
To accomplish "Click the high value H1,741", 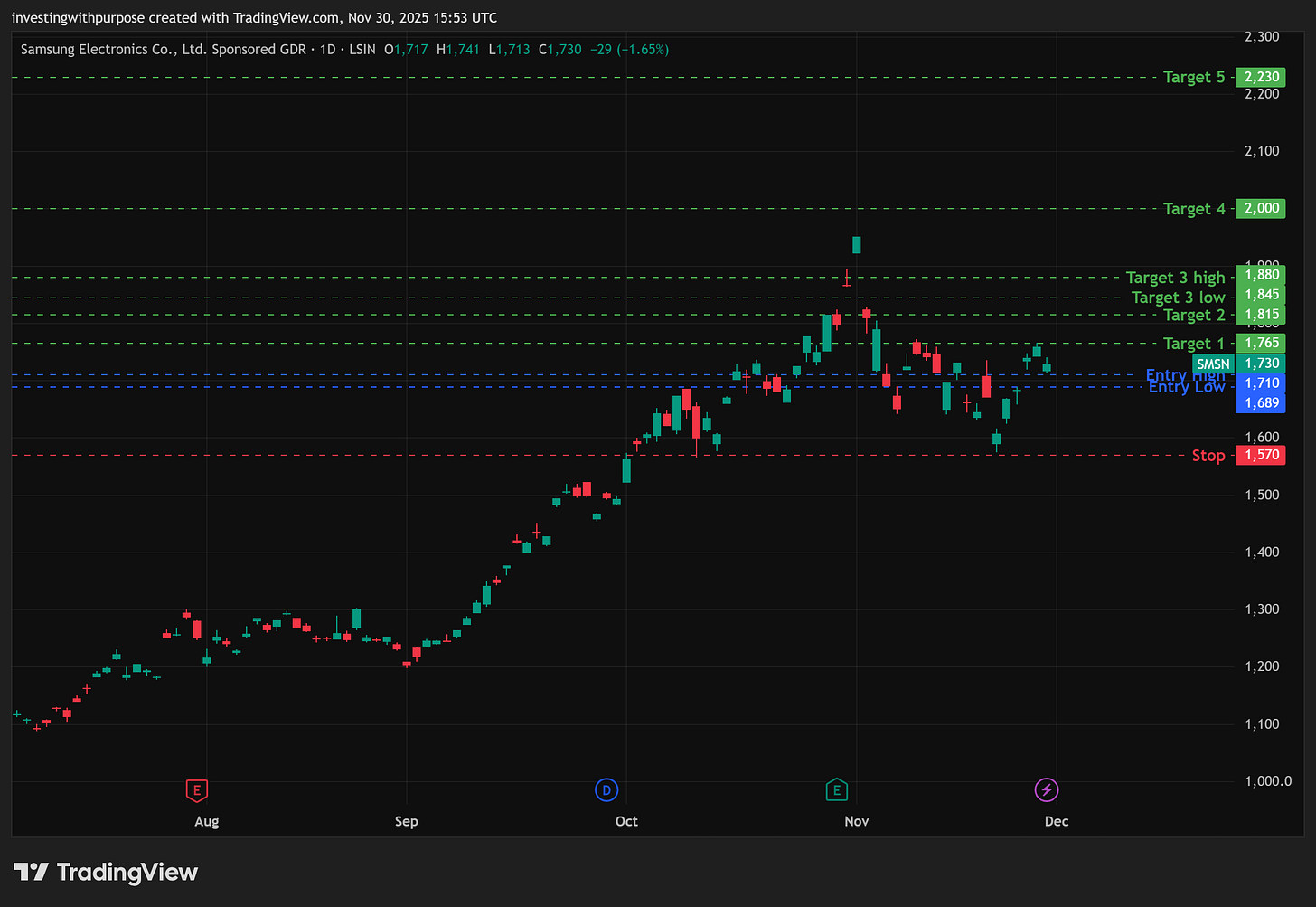I will pos(458,50).
